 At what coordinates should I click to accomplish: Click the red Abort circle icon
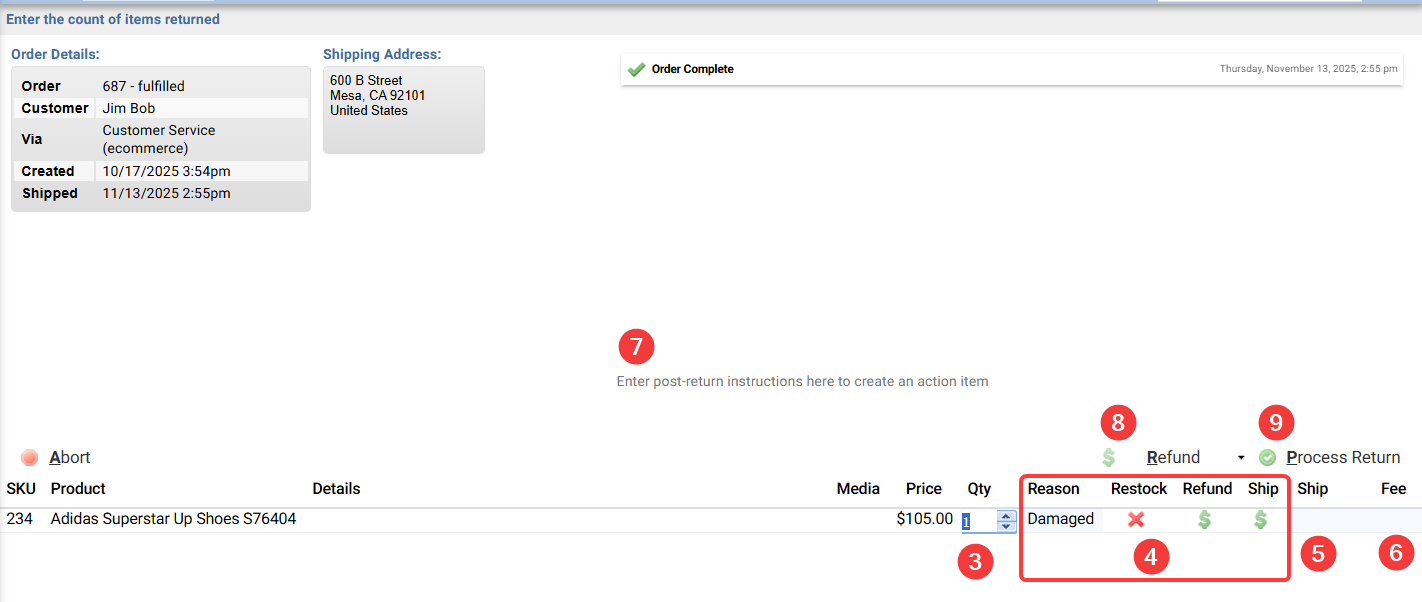(30, 457)
